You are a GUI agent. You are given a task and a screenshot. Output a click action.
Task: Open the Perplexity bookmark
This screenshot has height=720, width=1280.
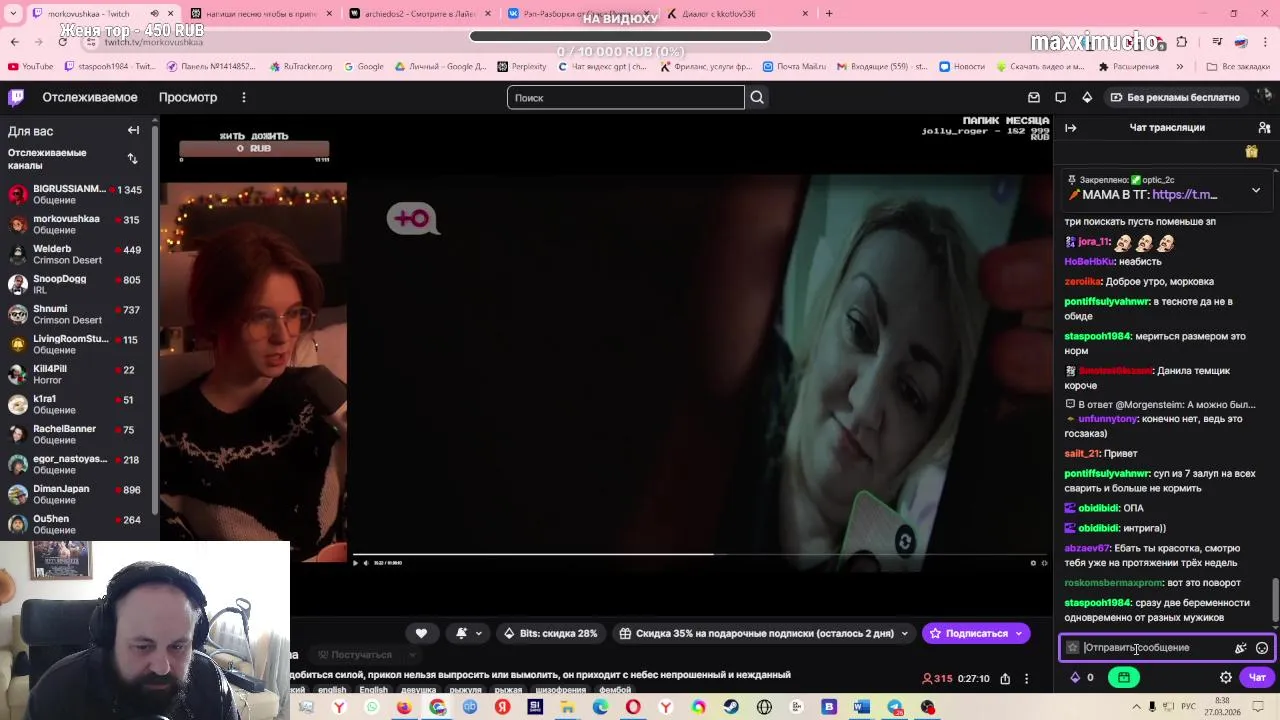521,67
